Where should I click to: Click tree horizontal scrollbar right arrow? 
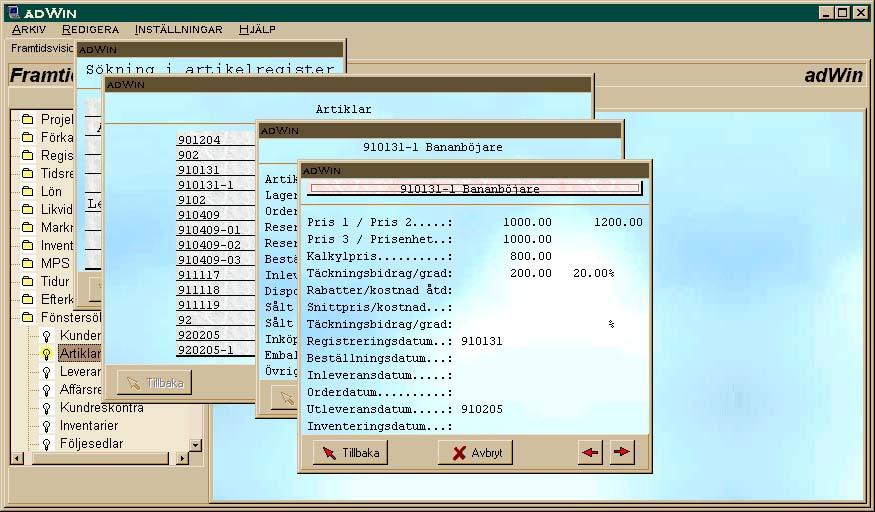click(x=182, y=458)
